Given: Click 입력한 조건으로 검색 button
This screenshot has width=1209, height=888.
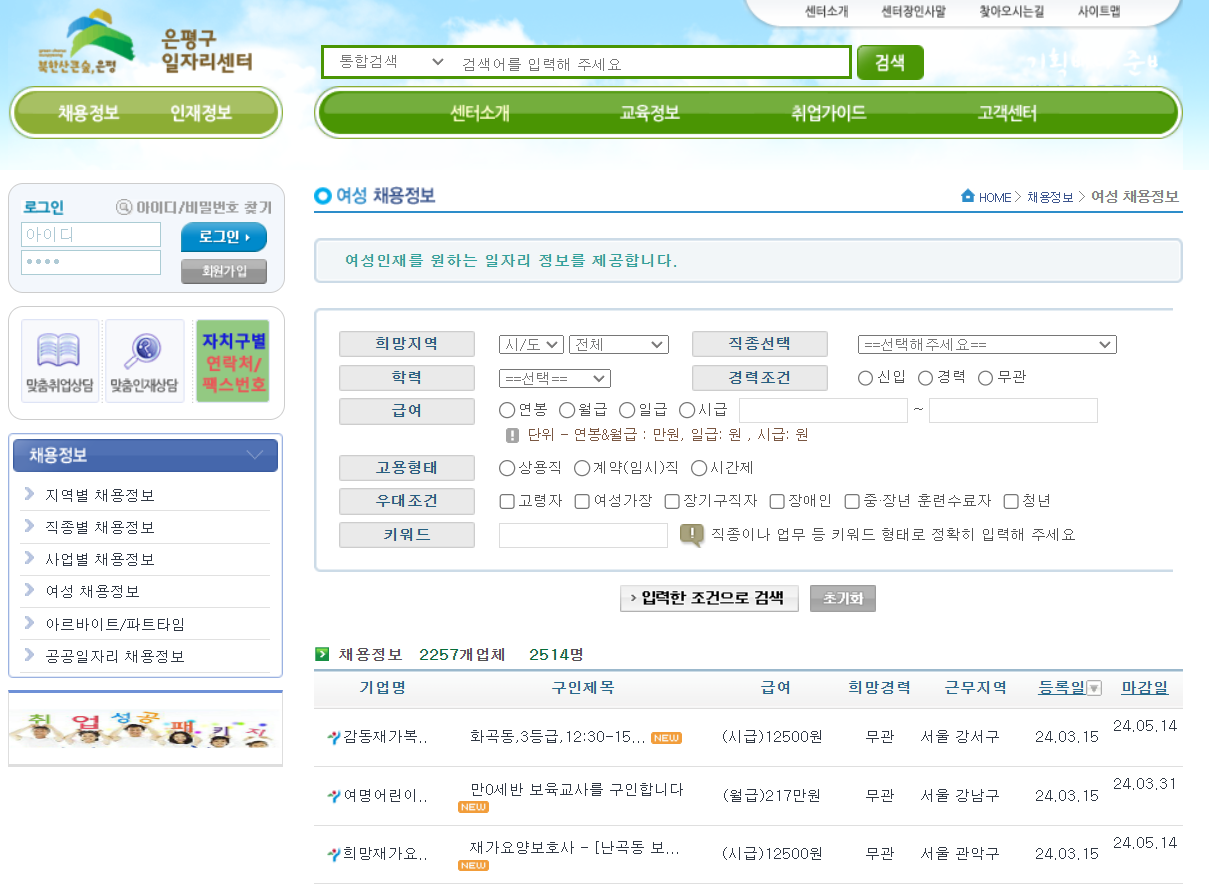Looking at the screenshot, I should click(x=709, y=598).
